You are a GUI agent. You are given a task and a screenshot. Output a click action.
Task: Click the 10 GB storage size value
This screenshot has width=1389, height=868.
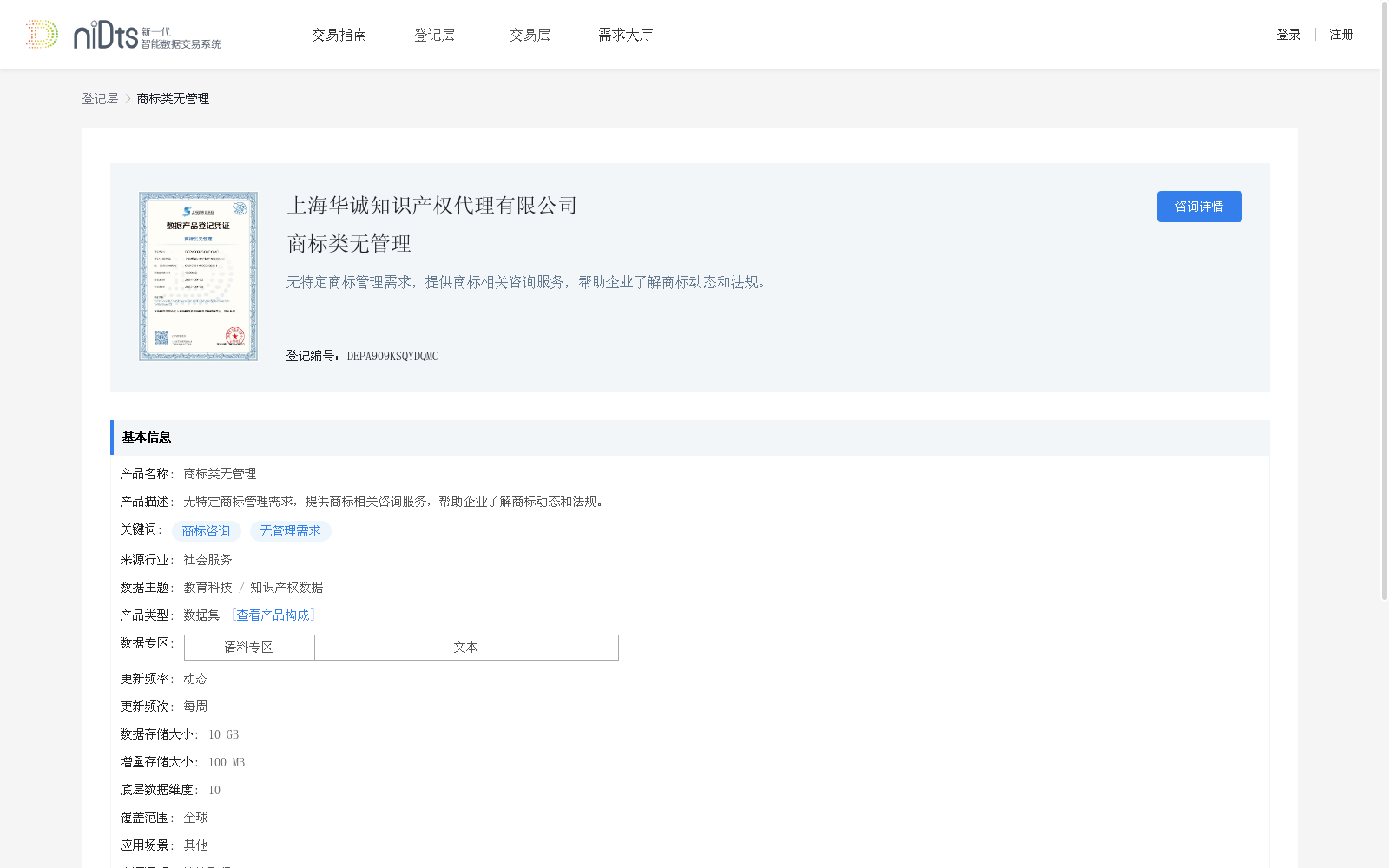[223, 734]
